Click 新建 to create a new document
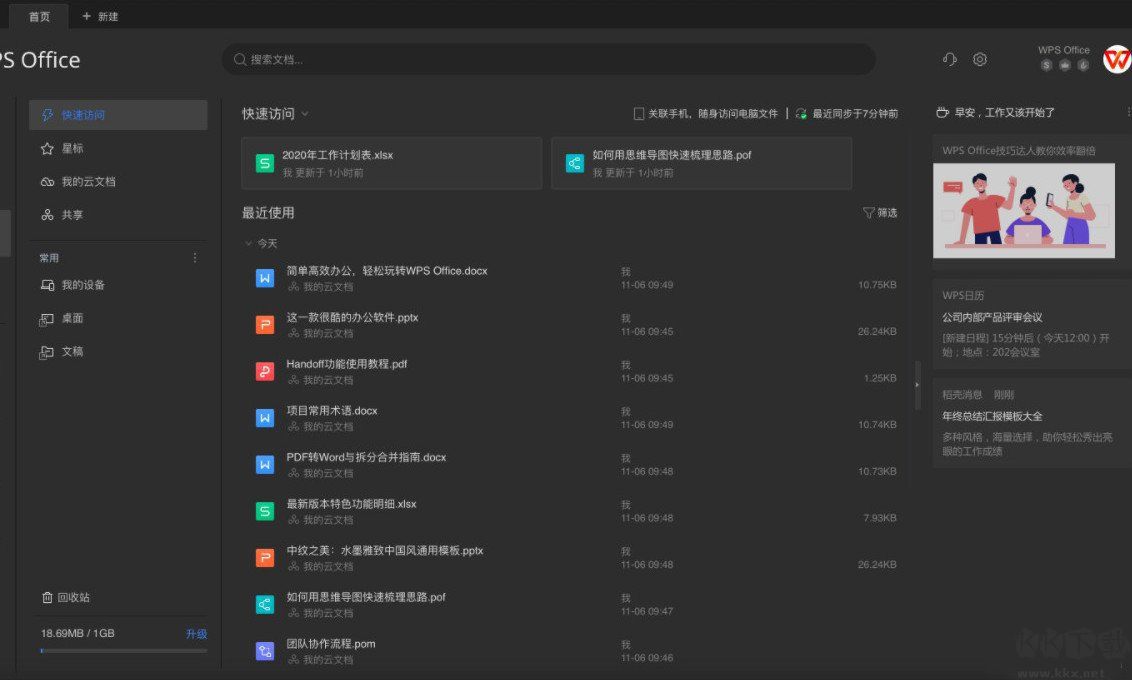1132x680 pixels. click(x=100, y=16)
